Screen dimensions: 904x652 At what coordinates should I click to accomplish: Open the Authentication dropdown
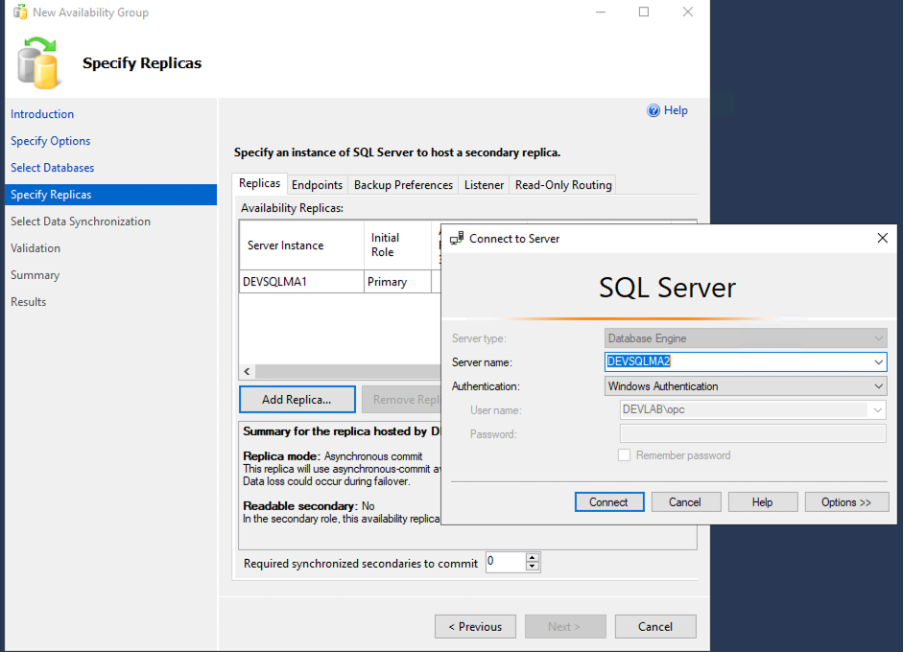[876, 386]
